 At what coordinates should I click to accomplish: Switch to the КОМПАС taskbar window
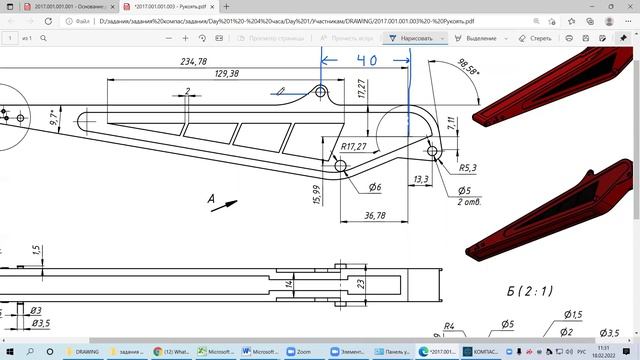coord(481,351)
